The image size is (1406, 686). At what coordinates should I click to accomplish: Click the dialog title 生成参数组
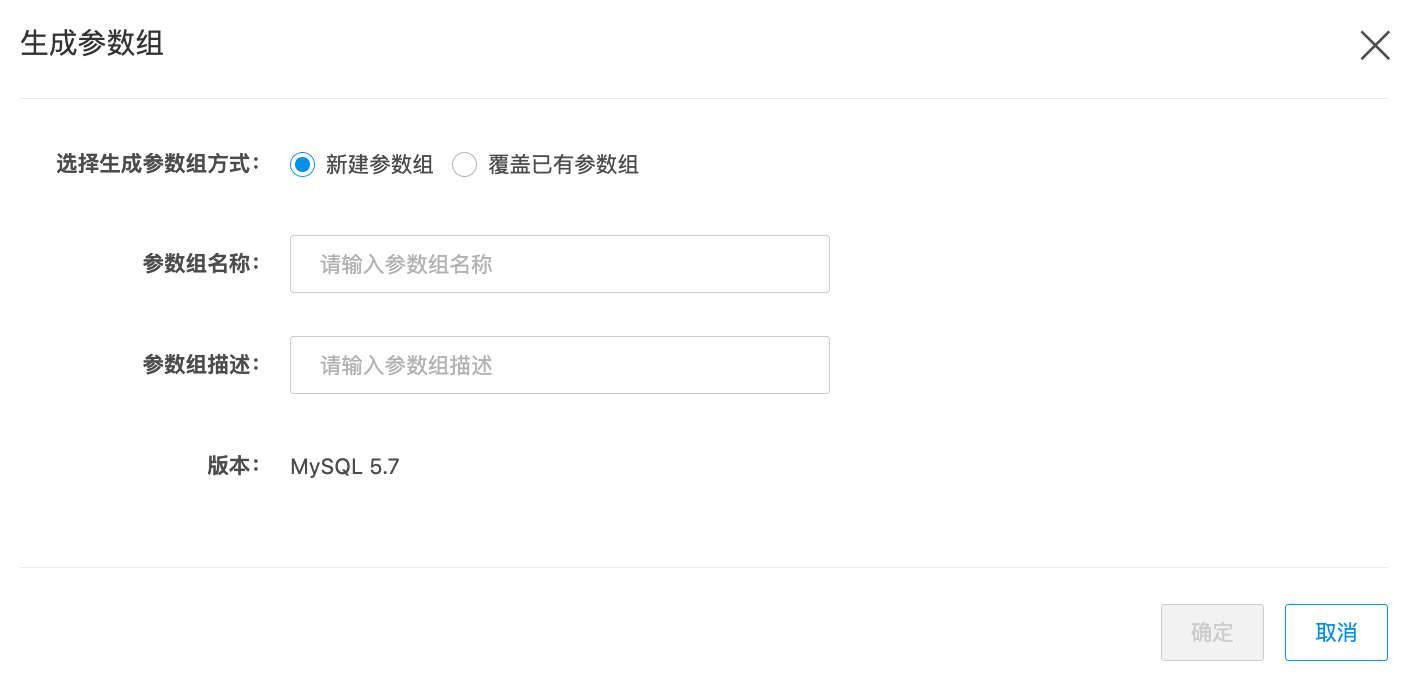[x=92, y=45]
